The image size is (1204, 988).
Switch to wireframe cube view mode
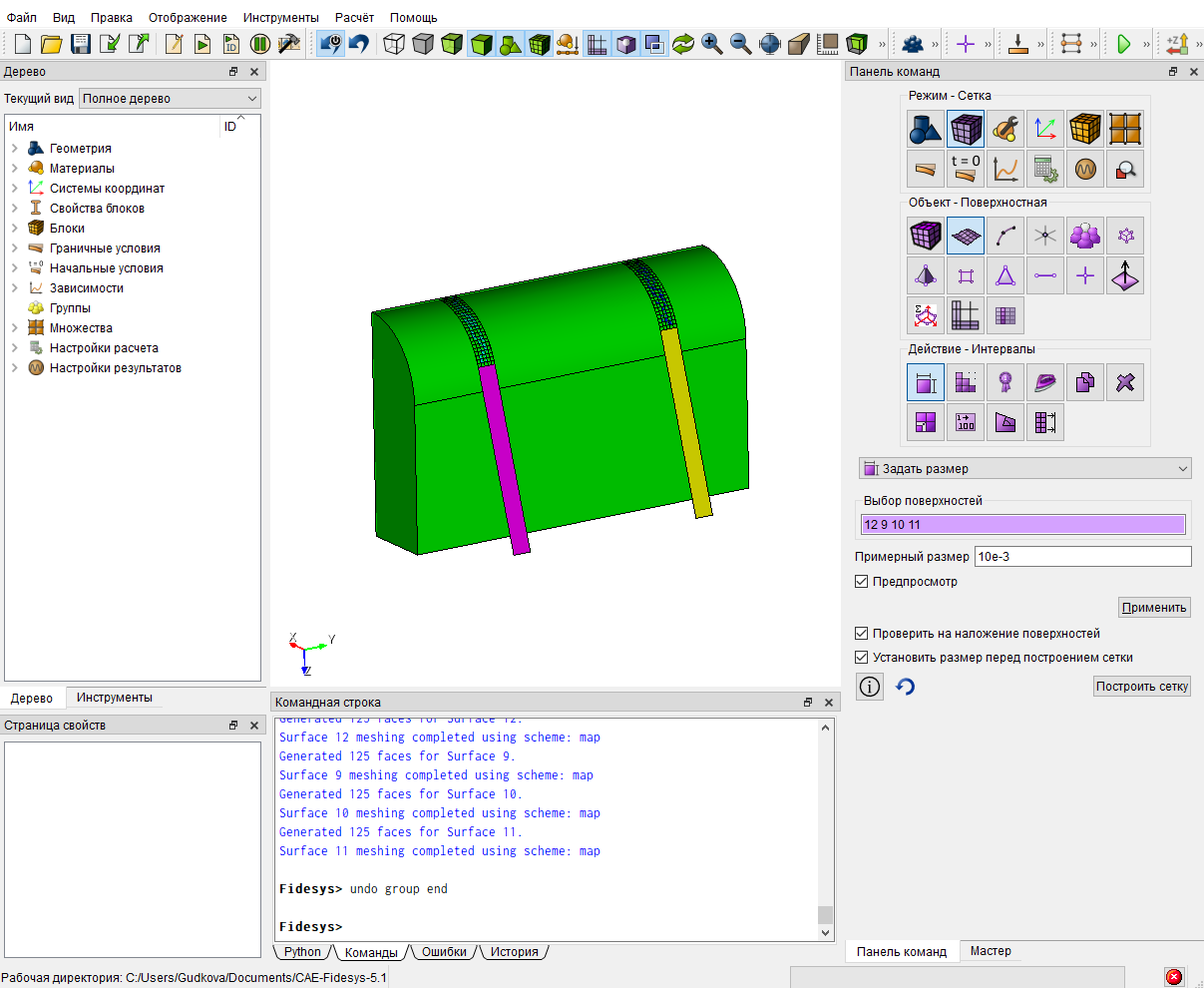(x=394, y=44)
